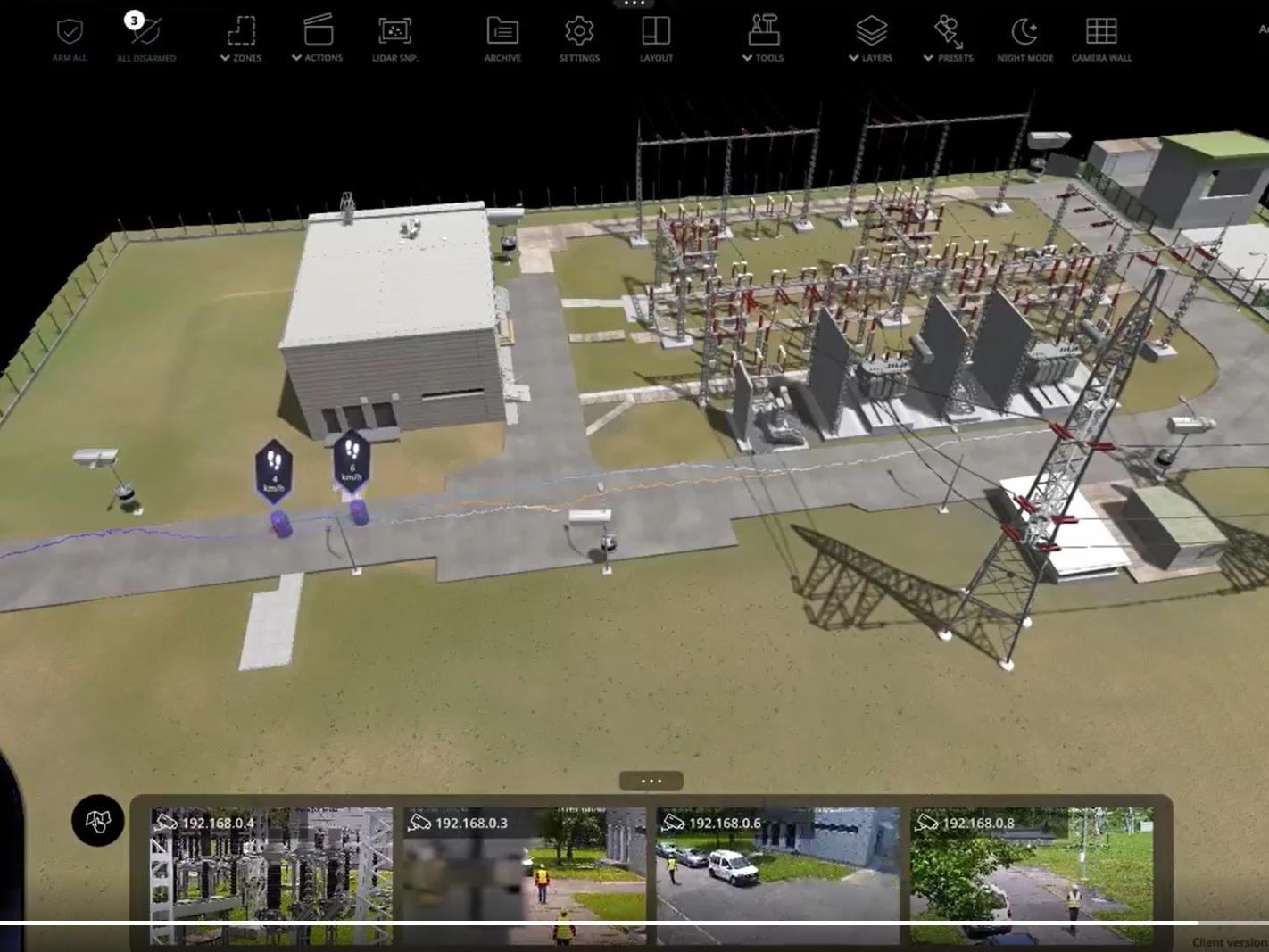Expand the Zones dropdown
The image size is (1269, 952).
(x=241, y=36)
